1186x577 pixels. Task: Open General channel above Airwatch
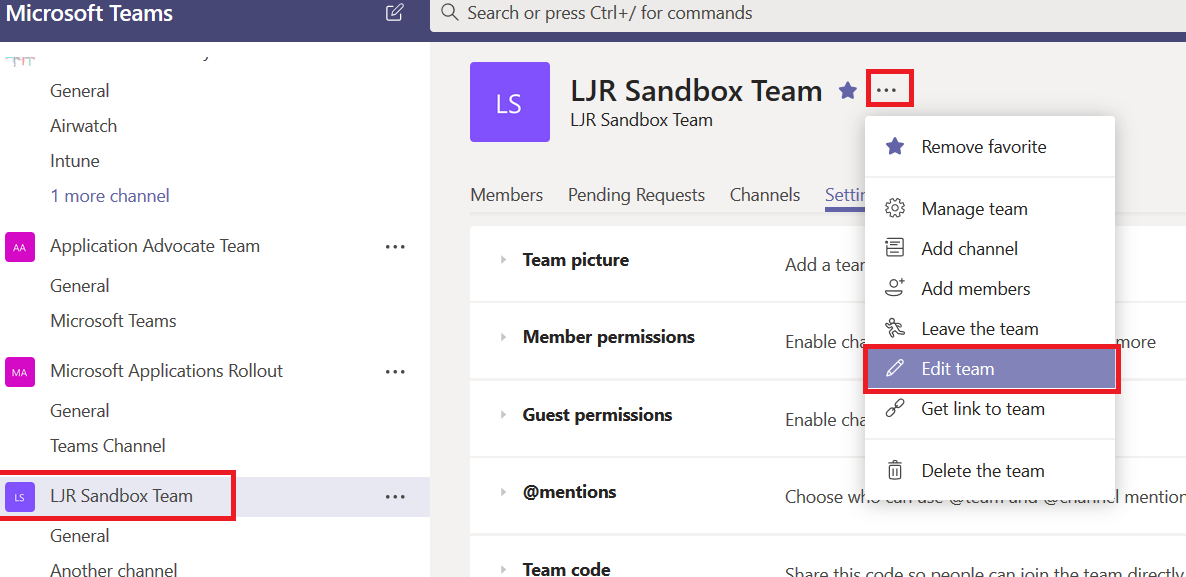click(79, 91)
